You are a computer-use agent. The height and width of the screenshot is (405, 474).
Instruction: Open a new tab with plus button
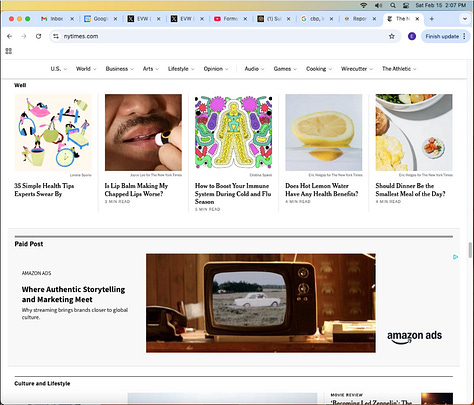[x=432, y=19]
